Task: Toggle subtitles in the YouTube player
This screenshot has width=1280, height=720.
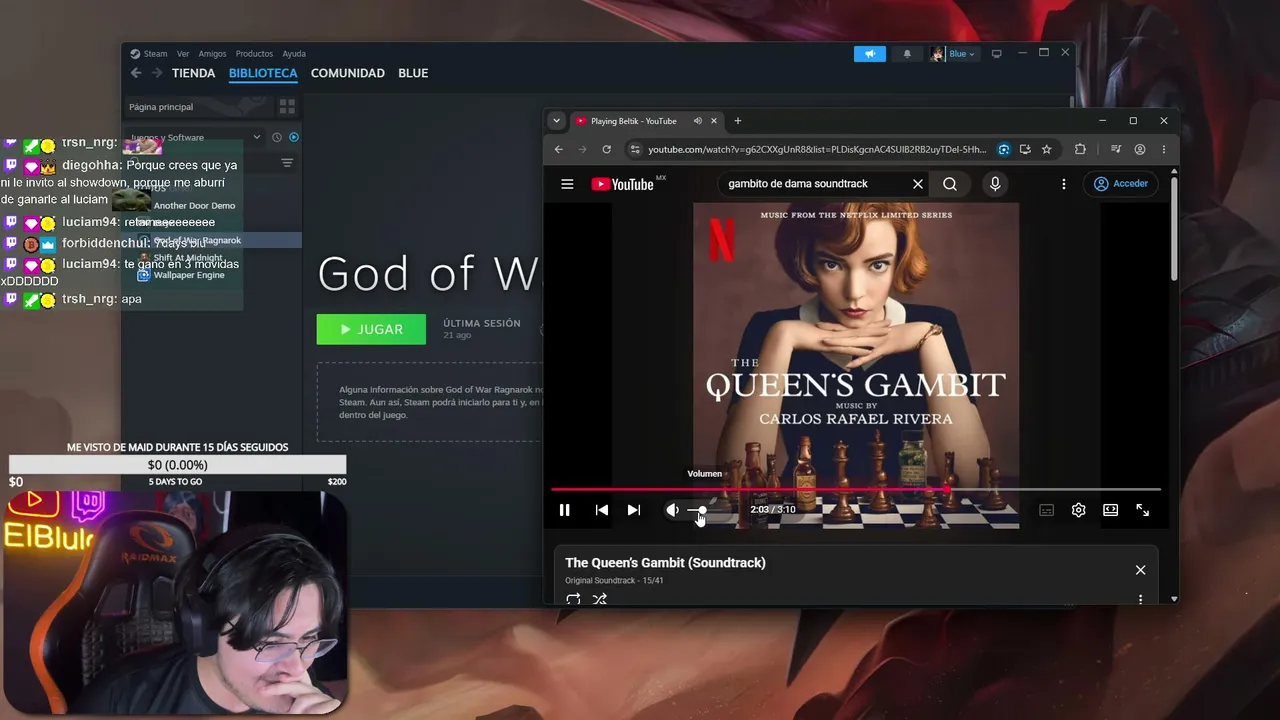Action: click(1047, 510)
